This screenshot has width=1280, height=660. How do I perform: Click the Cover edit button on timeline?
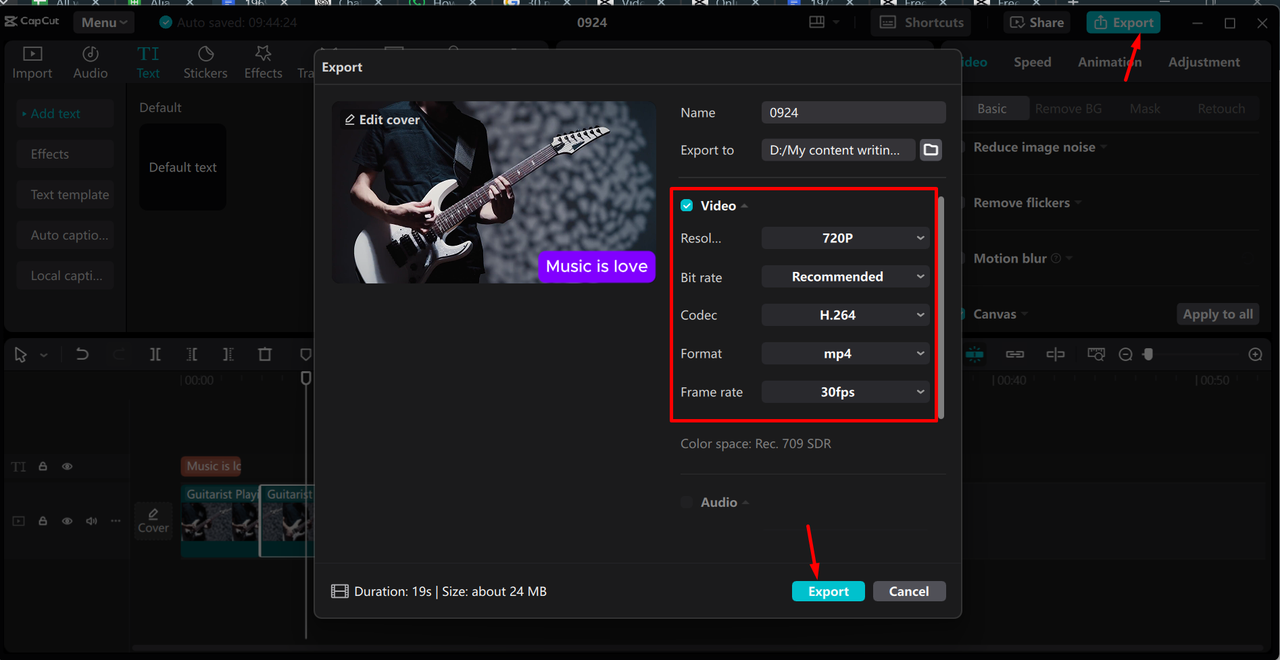point(153,521)
